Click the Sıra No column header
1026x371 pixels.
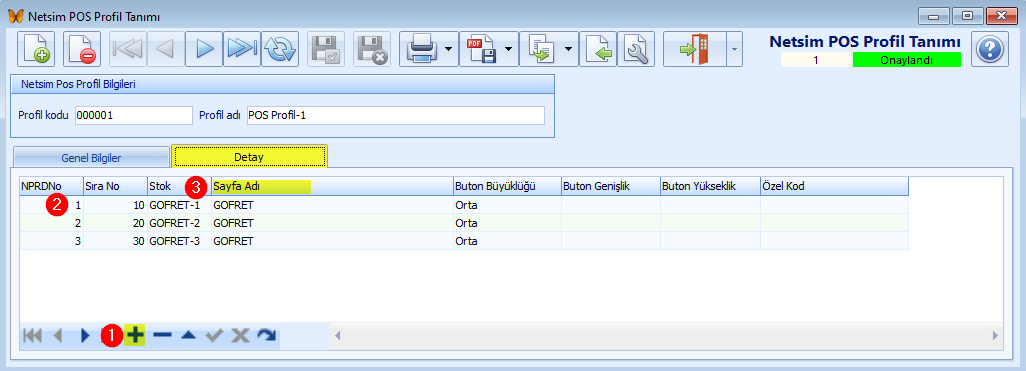[x=115, y=186]
